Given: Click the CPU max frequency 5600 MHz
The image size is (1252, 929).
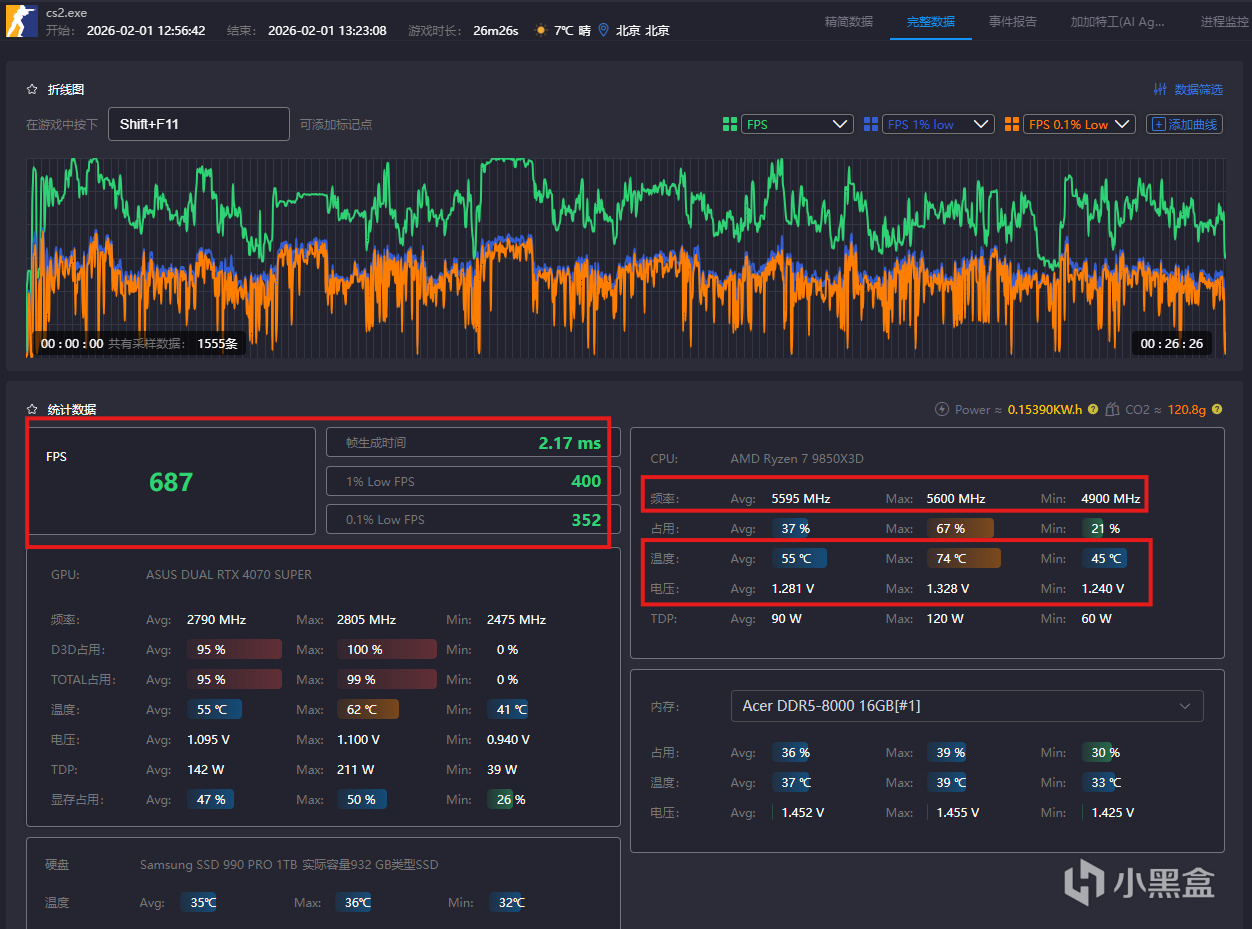Looking at the screenshot, I should click(956, 498).
